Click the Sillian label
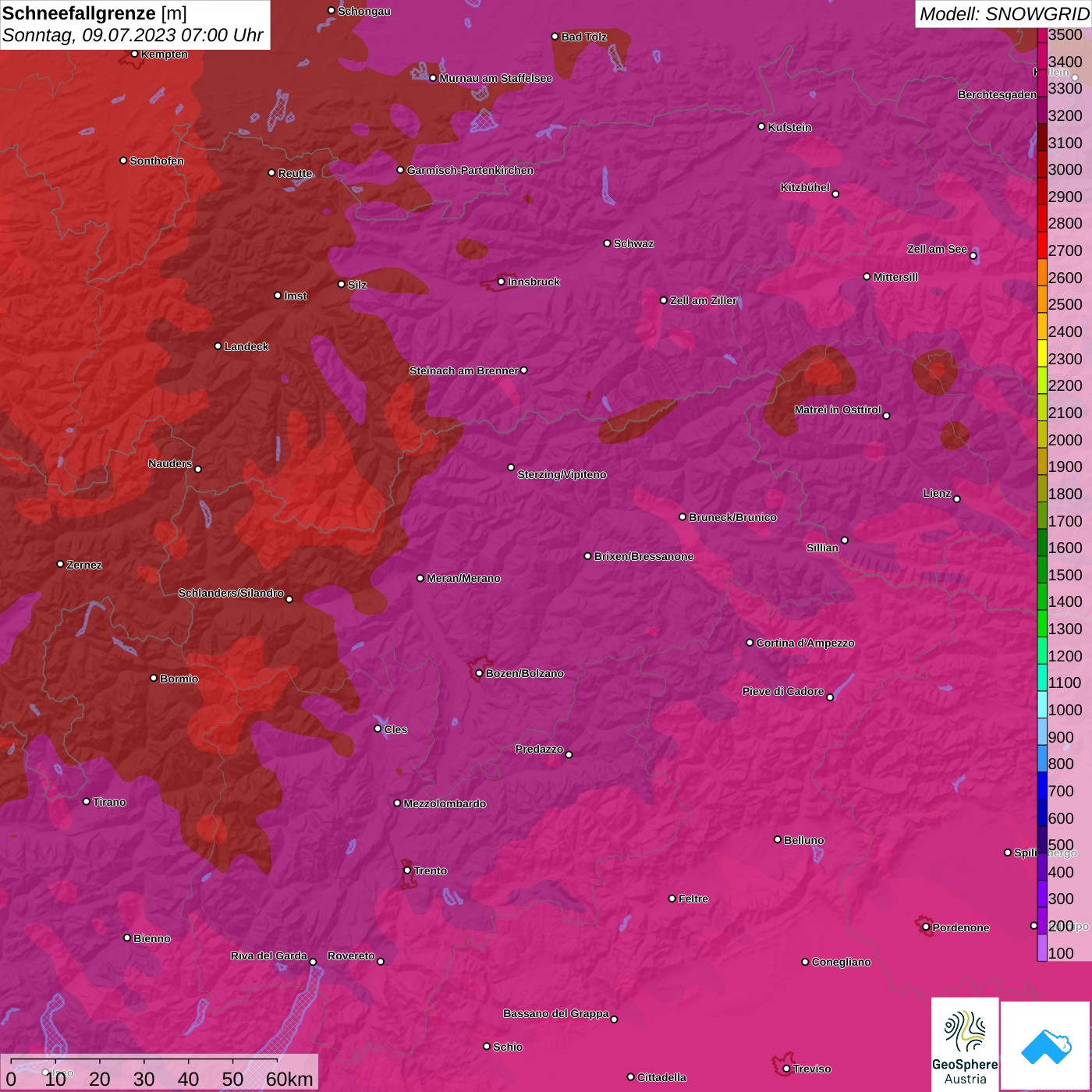 click(822, 548)
